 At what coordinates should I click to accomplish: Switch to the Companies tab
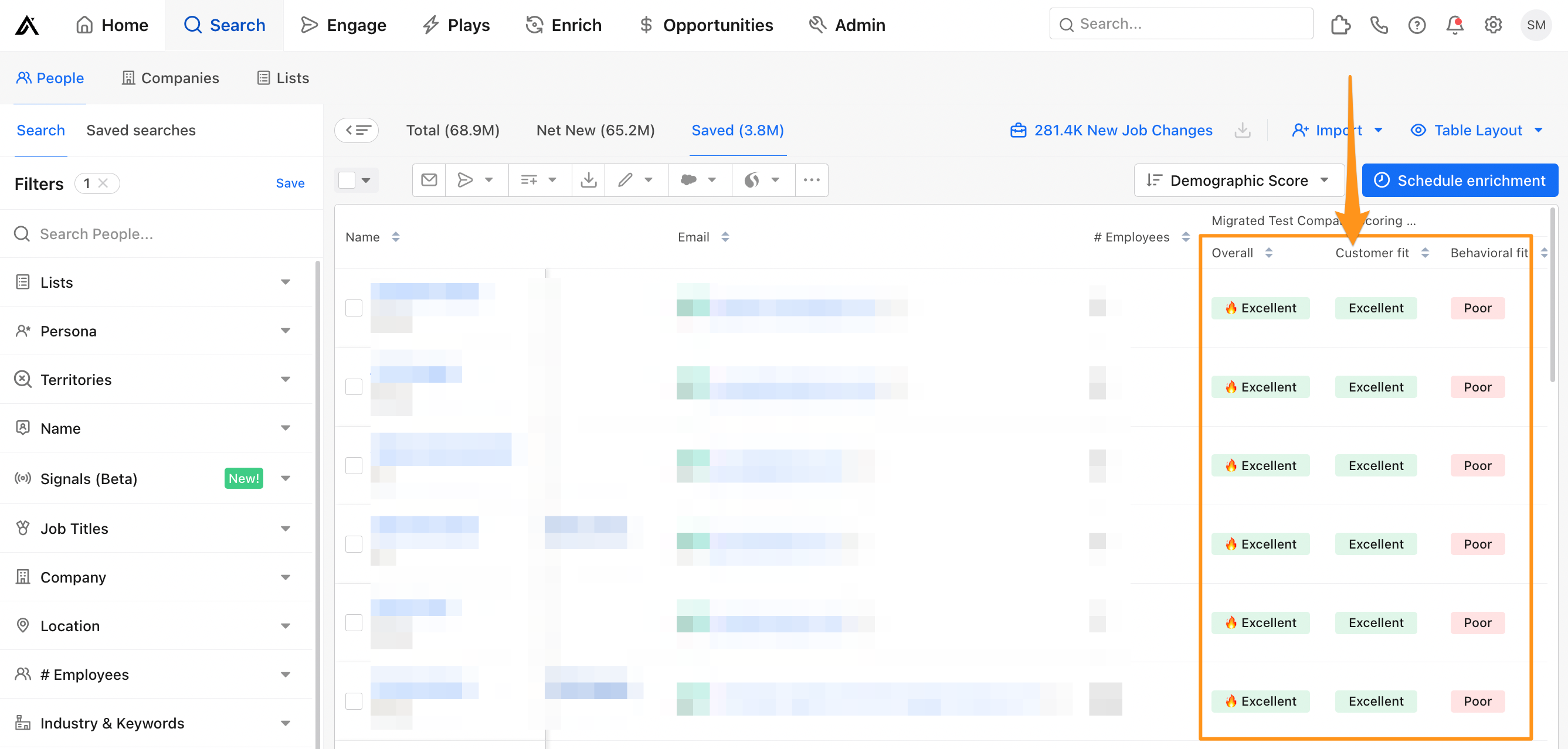(170, 78)
